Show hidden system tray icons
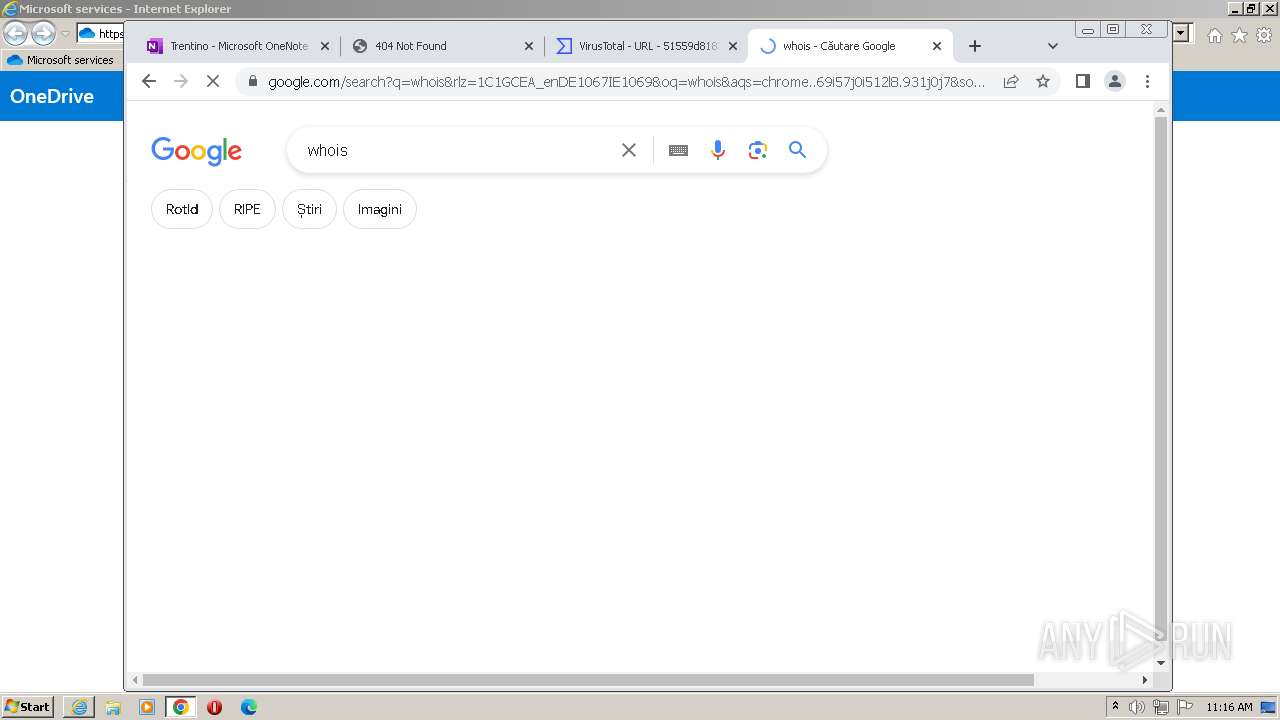The image size is (1280, 720). (x=1115, y=707)
